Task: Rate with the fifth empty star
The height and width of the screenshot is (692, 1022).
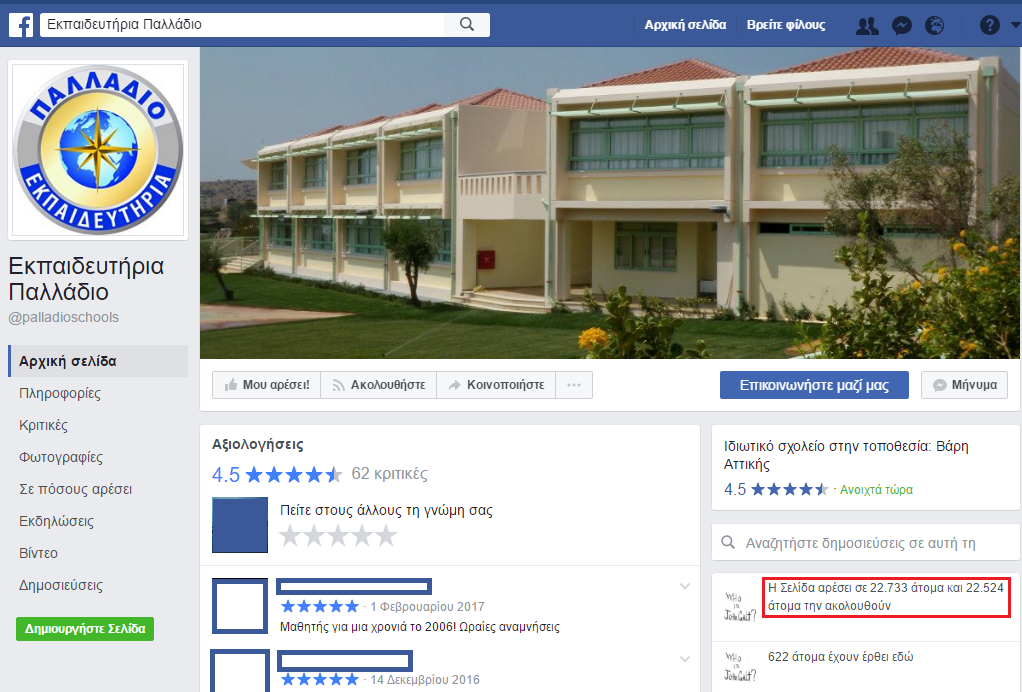Action: pos(387,536)
